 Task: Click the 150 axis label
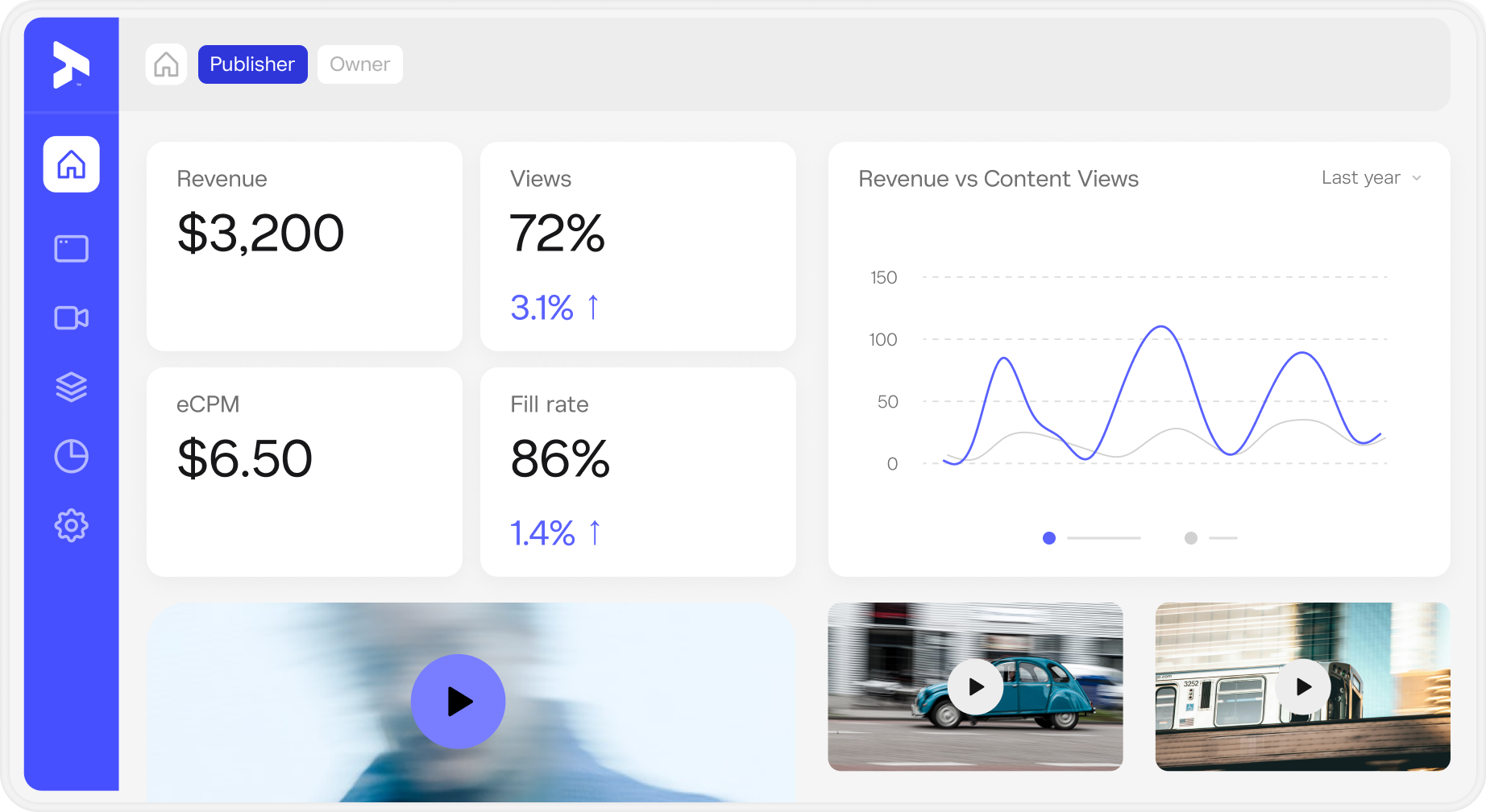coord(884,278)
